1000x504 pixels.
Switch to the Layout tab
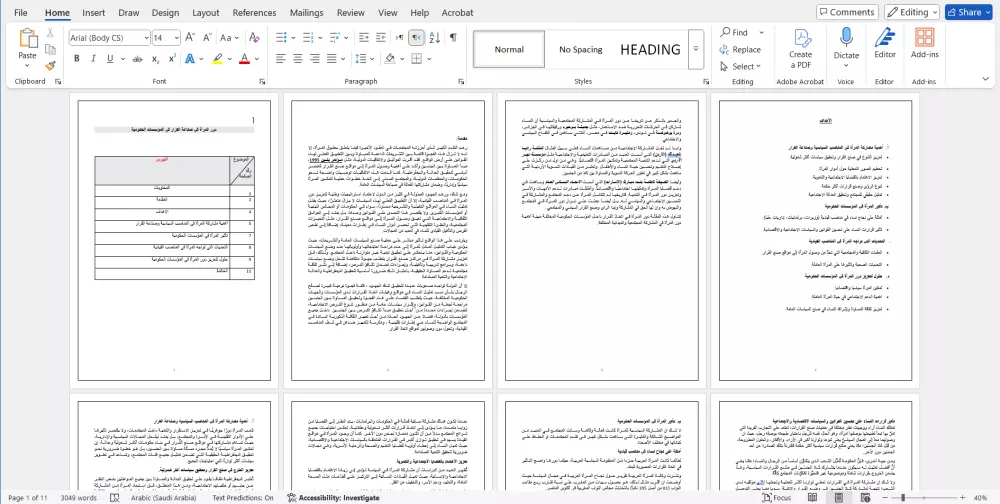click(206, 13)
